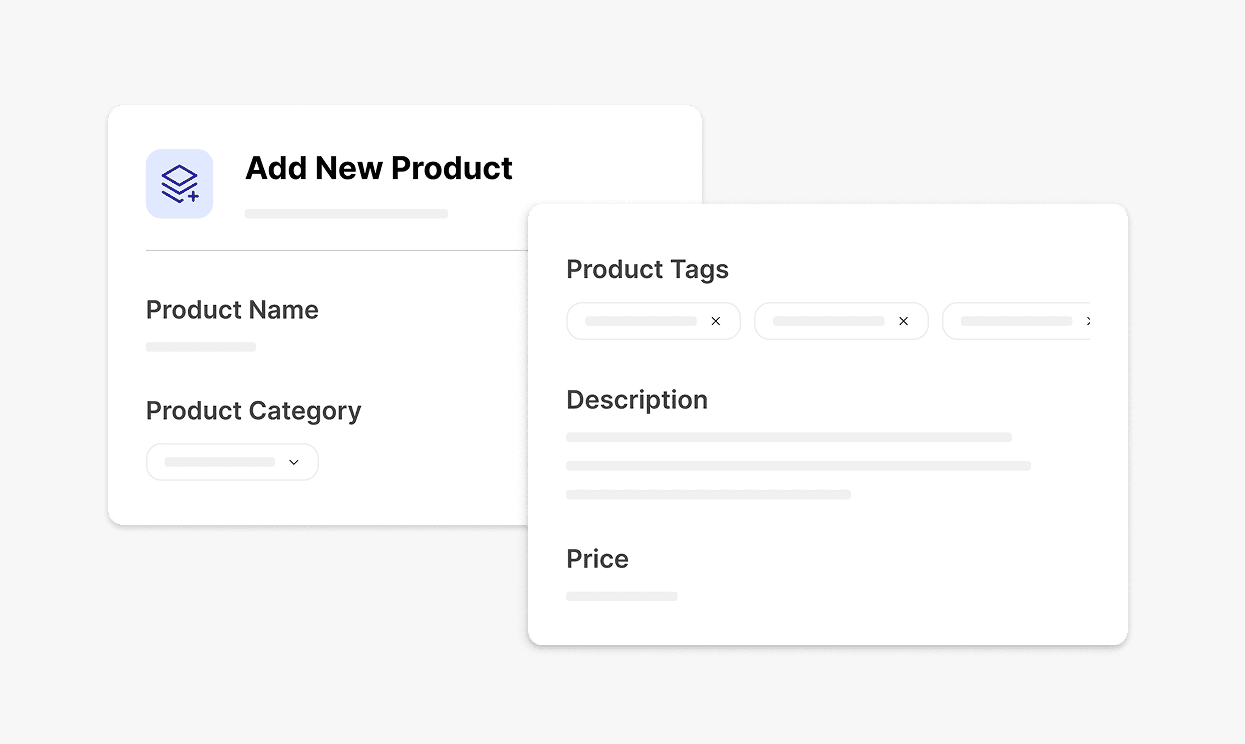The height and width of the screenshot is (744, 1245).
Task: Focus the Product Name input field
Action: pos(201,347)
